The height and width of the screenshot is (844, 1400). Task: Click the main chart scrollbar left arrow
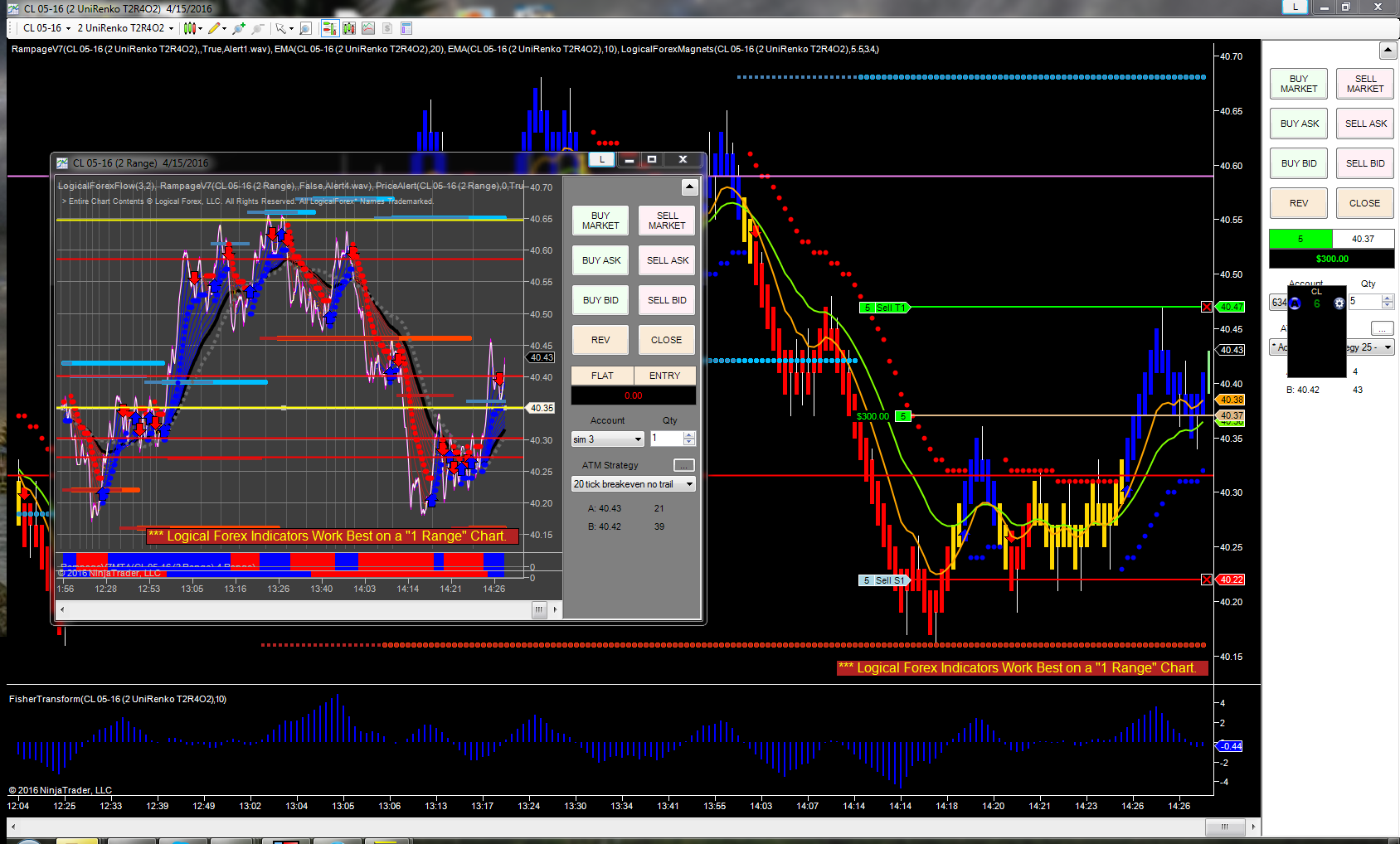[12, 827]
